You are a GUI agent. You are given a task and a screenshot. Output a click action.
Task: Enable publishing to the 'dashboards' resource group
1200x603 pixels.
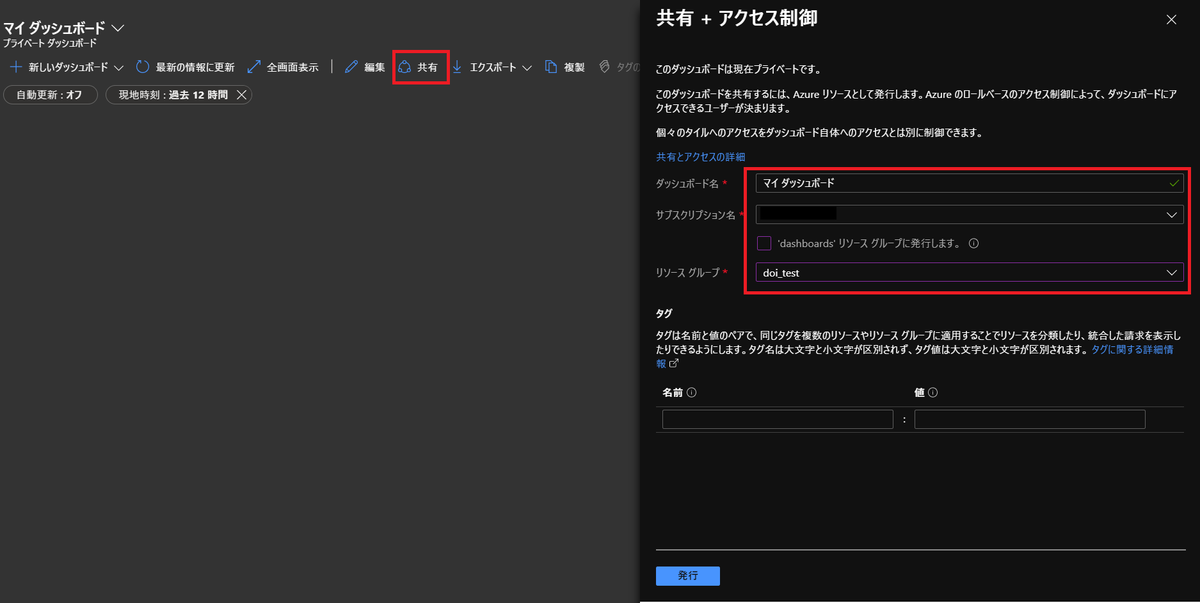(x=762, y=242)
